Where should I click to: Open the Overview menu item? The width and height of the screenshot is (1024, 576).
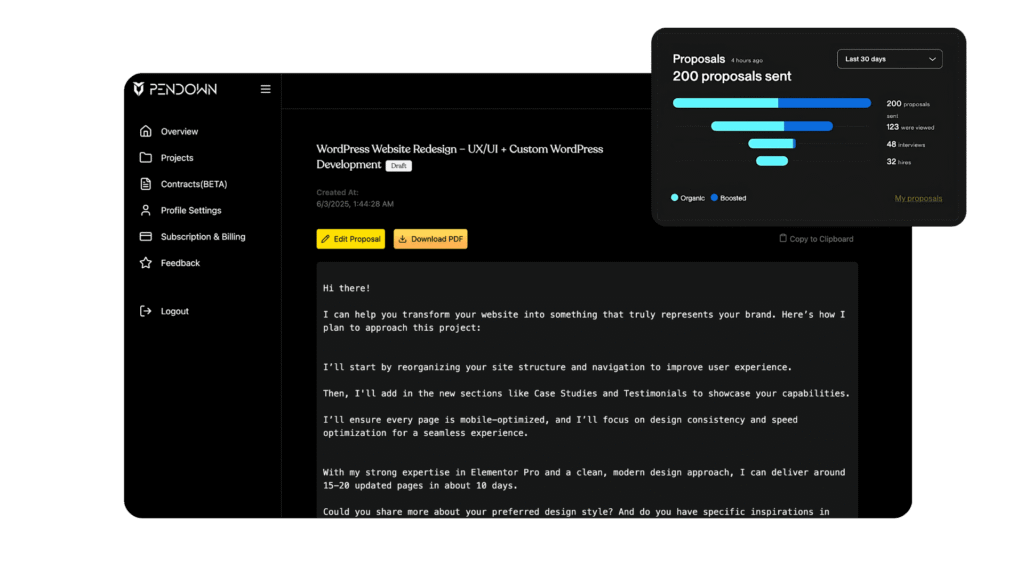coord(179,131)
